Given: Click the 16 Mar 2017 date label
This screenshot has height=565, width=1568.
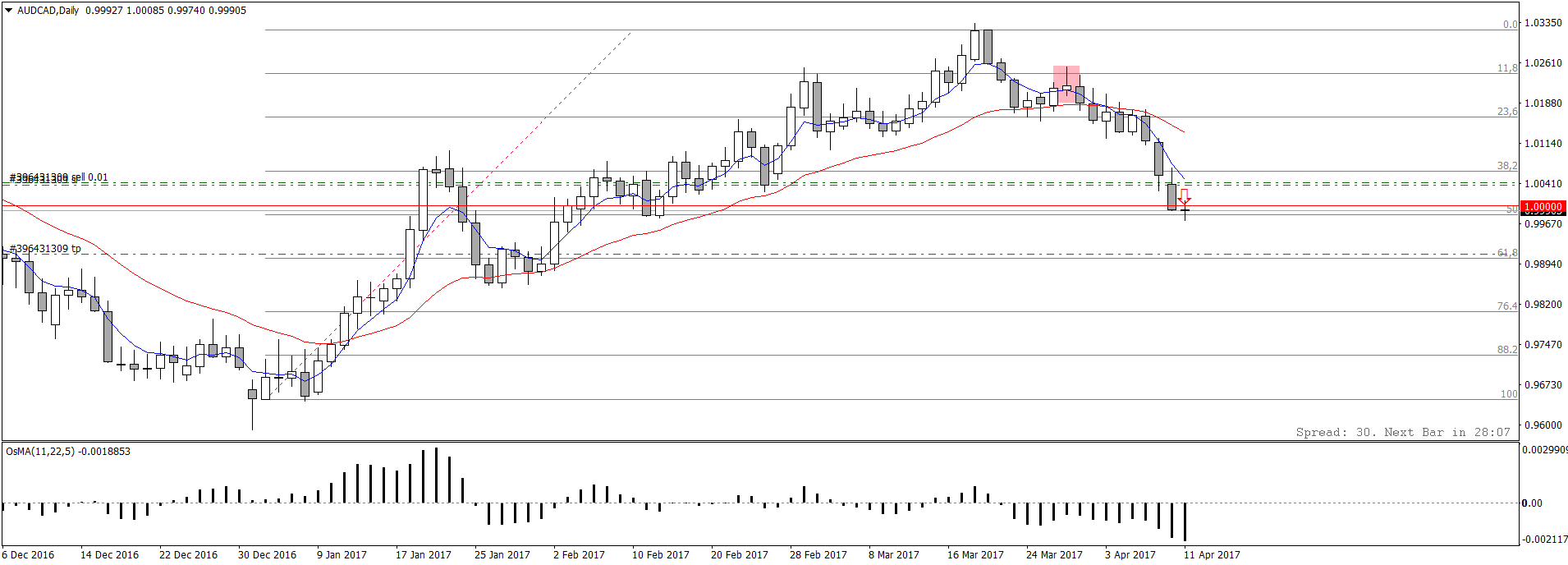Looking at the screenshot, I should (975, 555).
